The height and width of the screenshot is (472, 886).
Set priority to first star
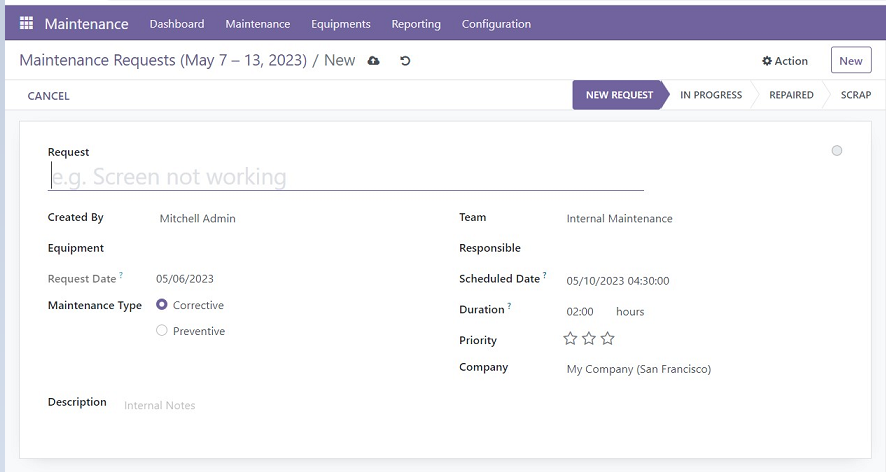coord(570,339)
